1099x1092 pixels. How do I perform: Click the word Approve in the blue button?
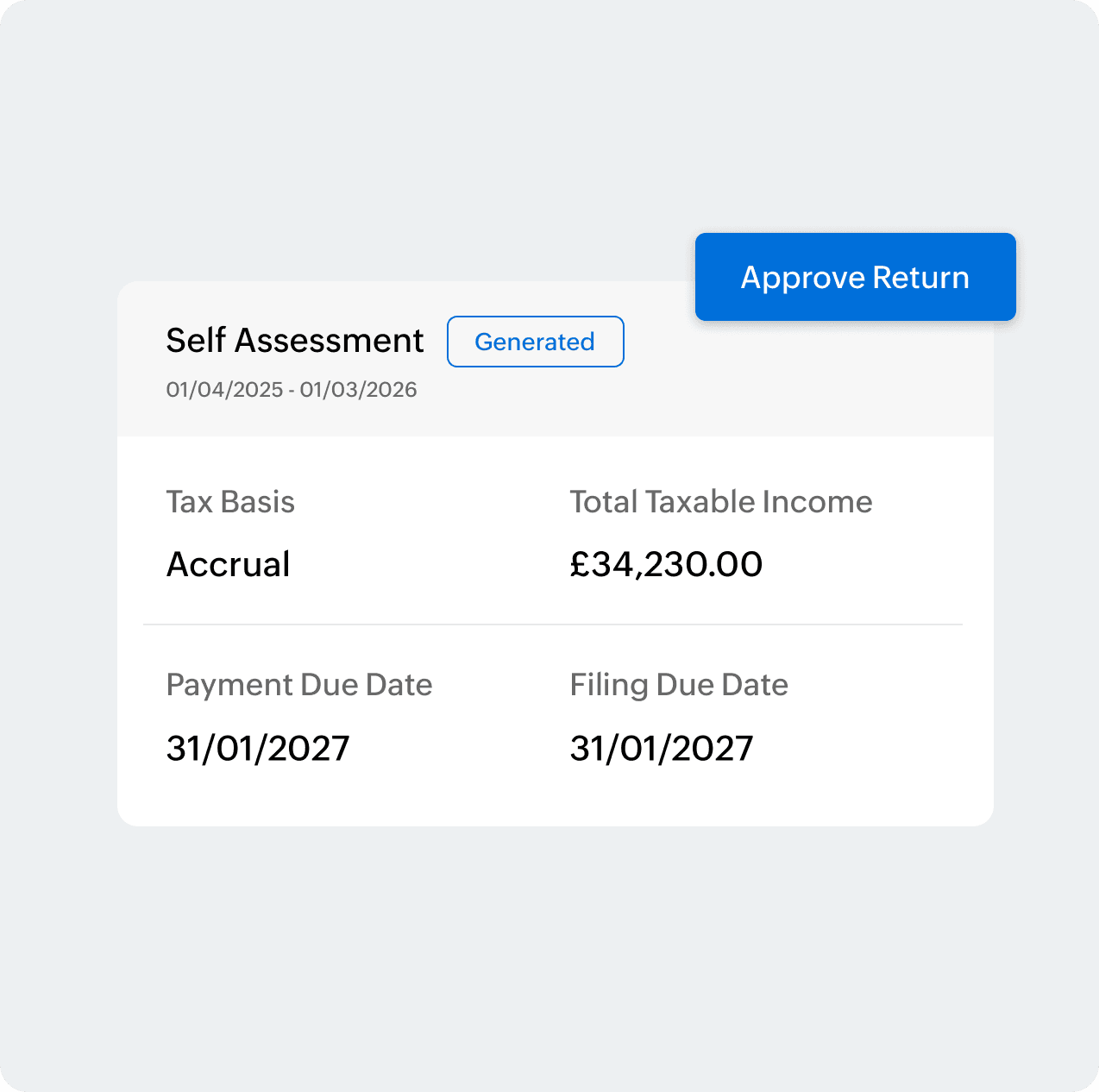click(x=802, y=279)
